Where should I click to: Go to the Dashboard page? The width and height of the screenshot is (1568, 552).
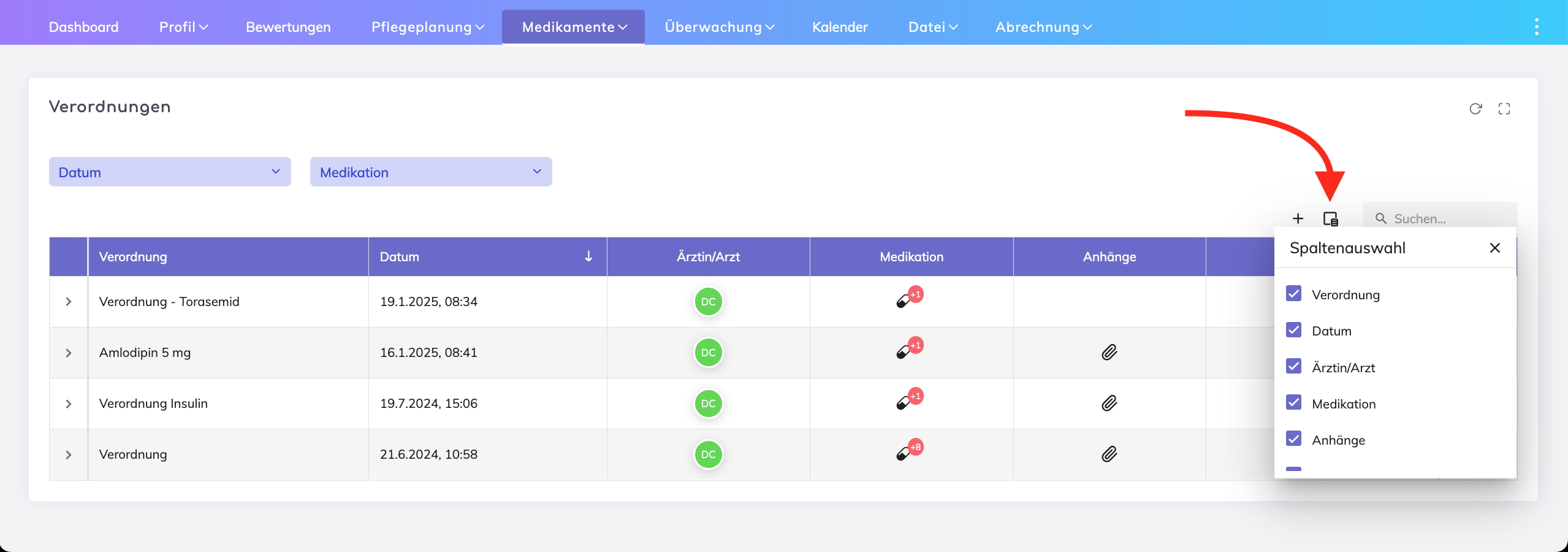tap(84, 27)
